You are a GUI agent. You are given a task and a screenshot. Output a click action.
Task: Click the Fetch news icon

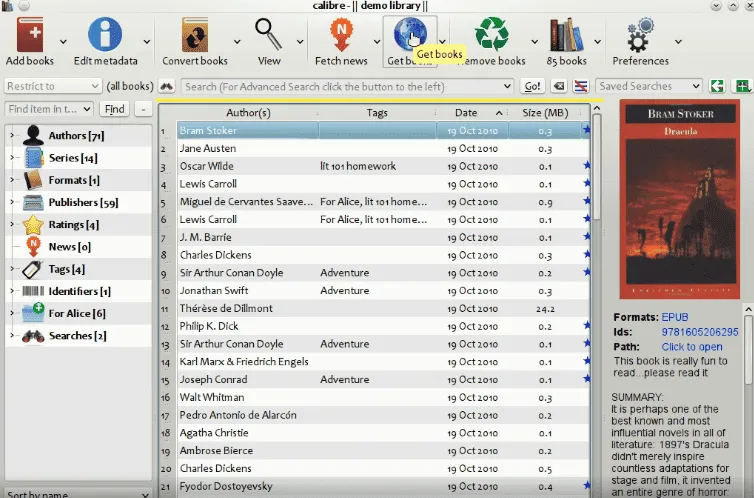pos(340,36)
